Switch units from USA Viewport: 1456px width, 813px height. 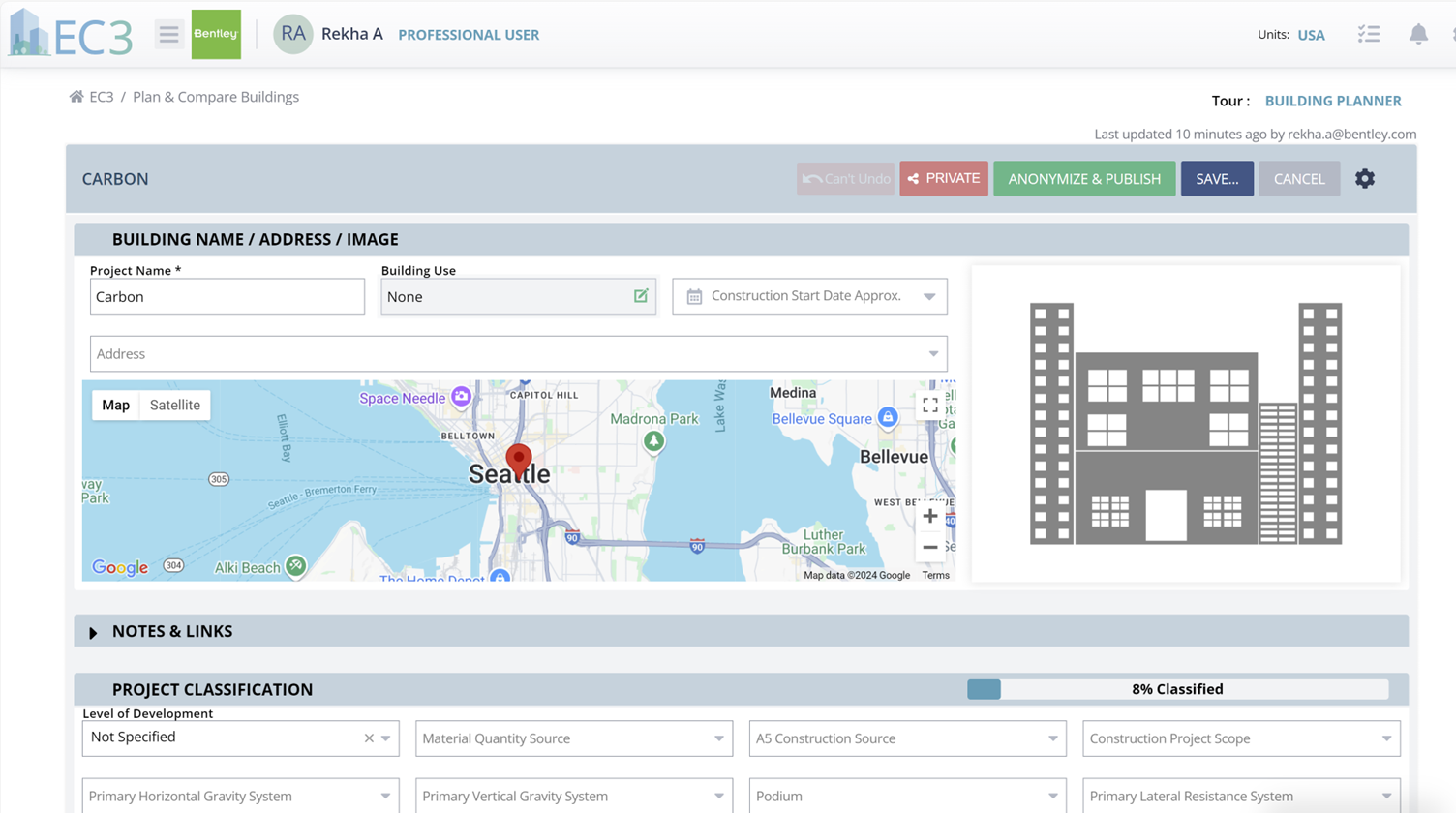pyautogui.click(x=1311, y=35)
